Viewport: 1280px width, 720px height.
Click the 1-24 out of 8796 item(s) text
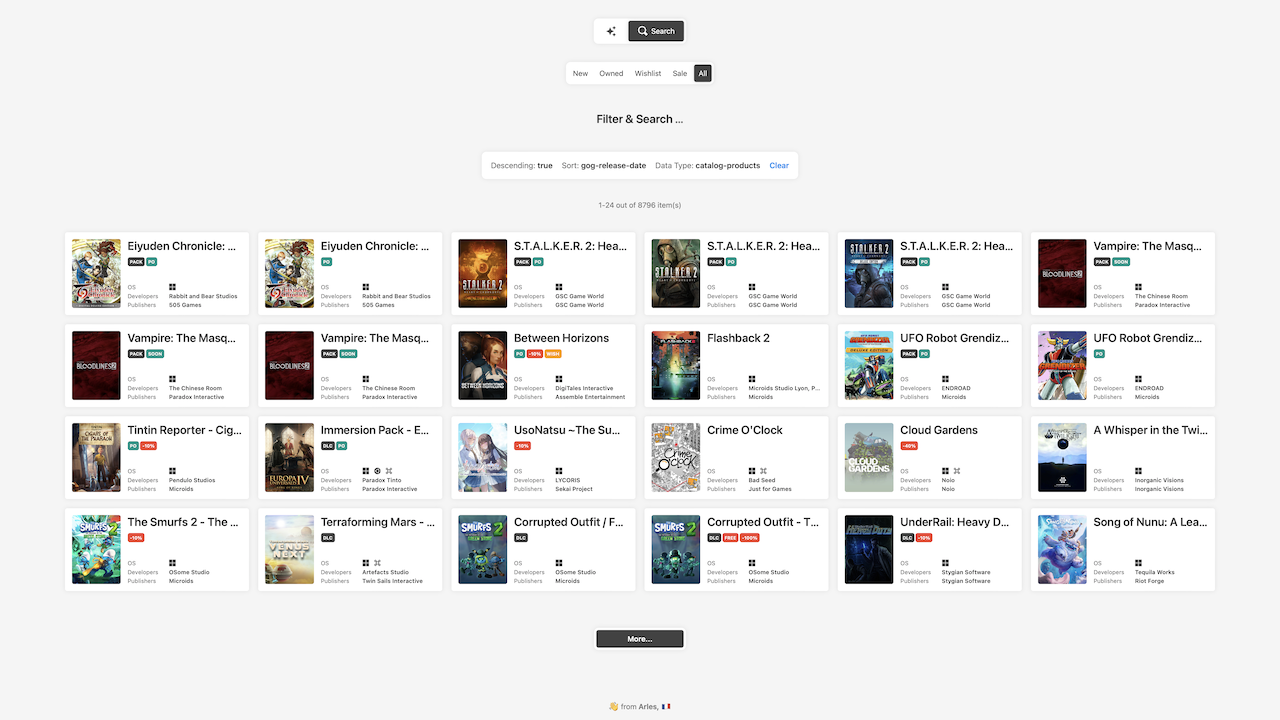(x=640, y=205)
